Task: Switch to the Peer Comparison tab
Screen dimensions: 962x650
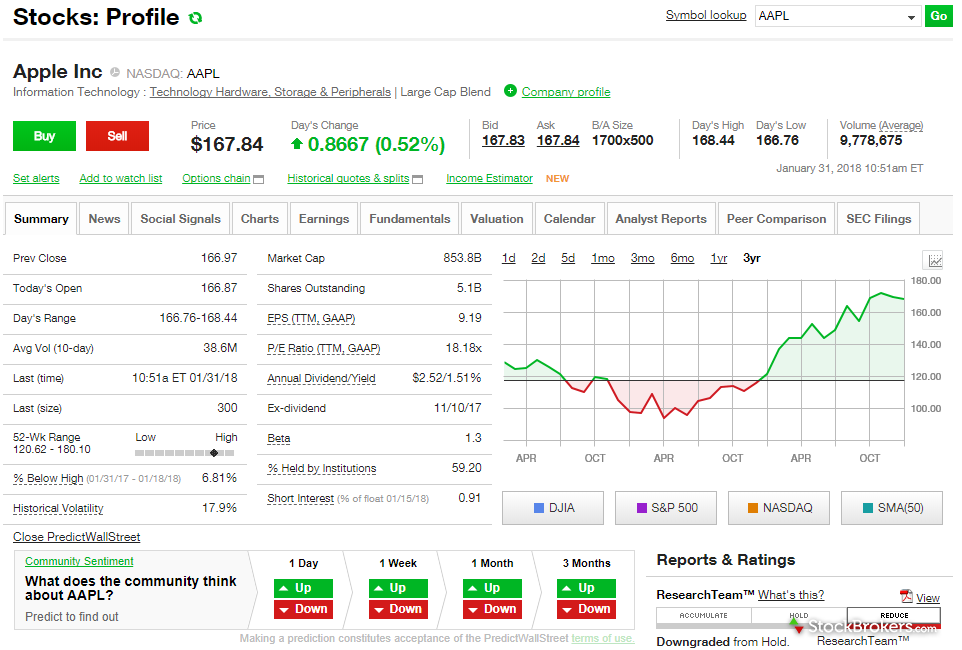Action: (776, 219)
